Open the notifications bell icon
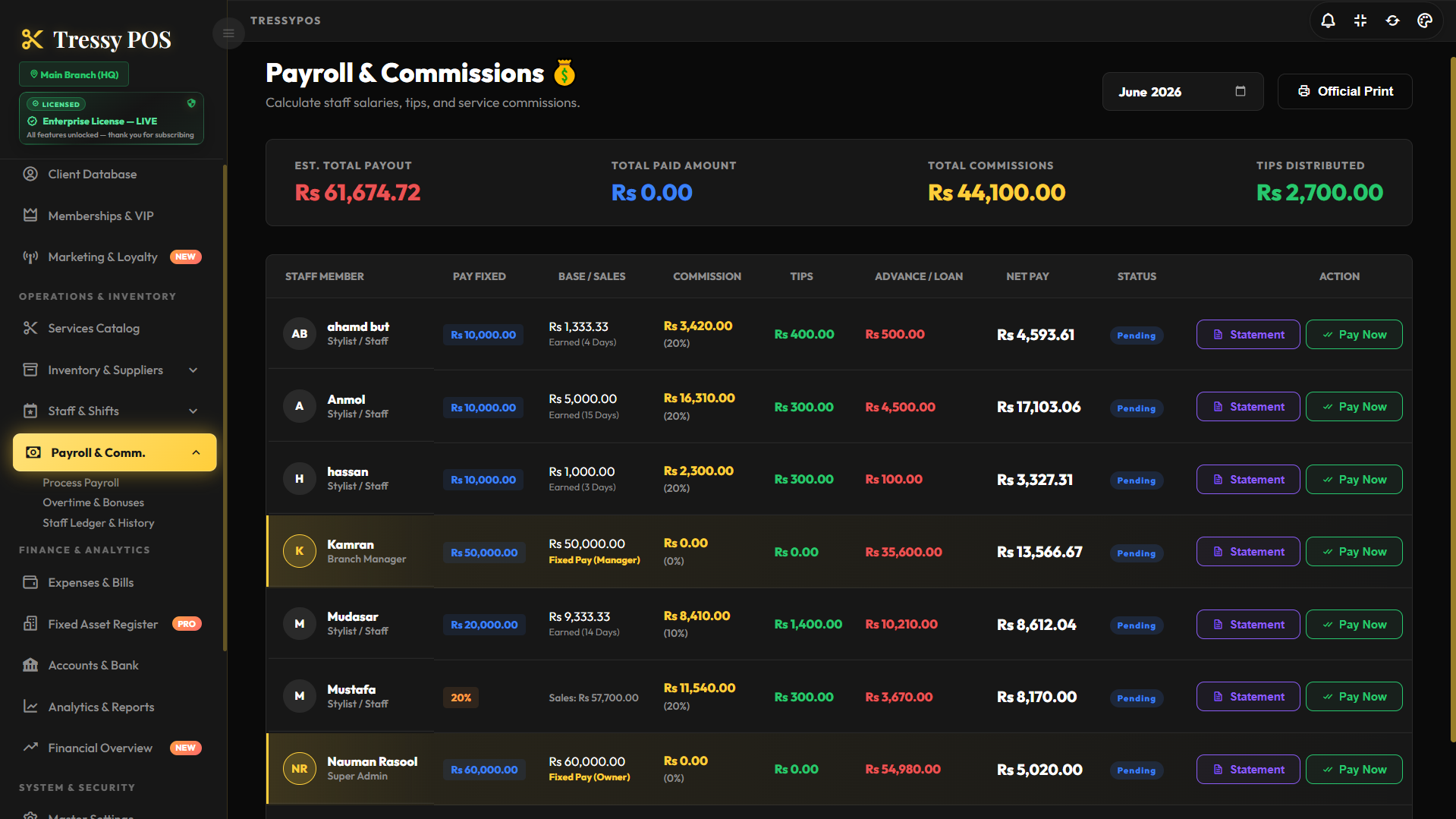 pos(1328,20)
